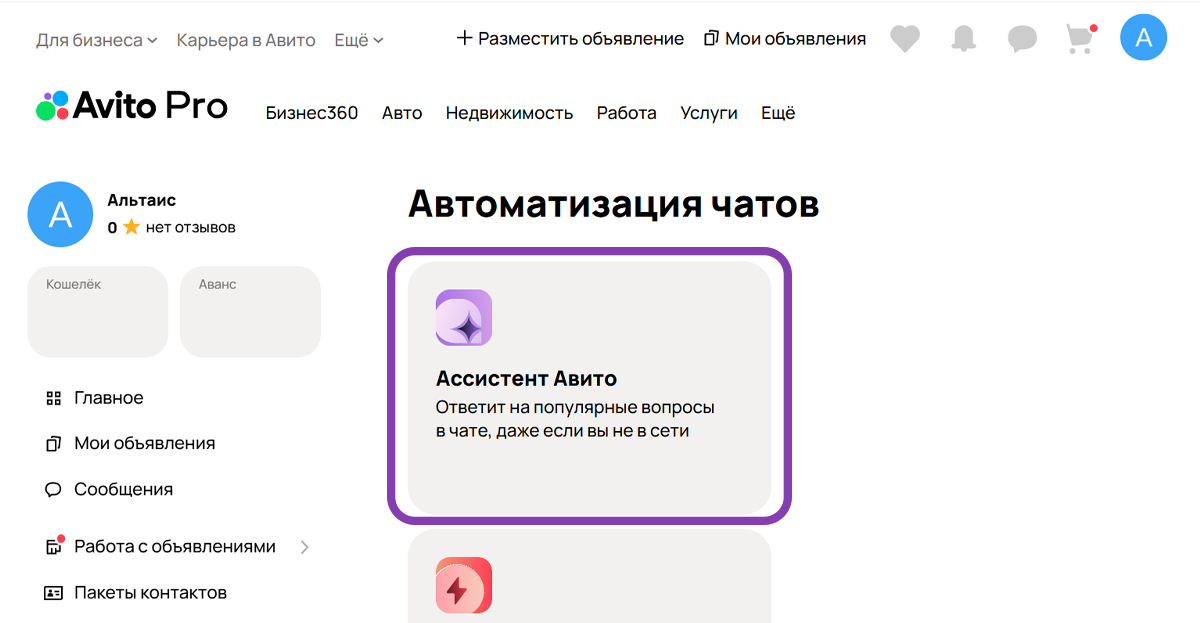Open the shopping cart icon
Image resolution: width=1200 pixels, height=623 pixels.
click(x=1079, y=37)
